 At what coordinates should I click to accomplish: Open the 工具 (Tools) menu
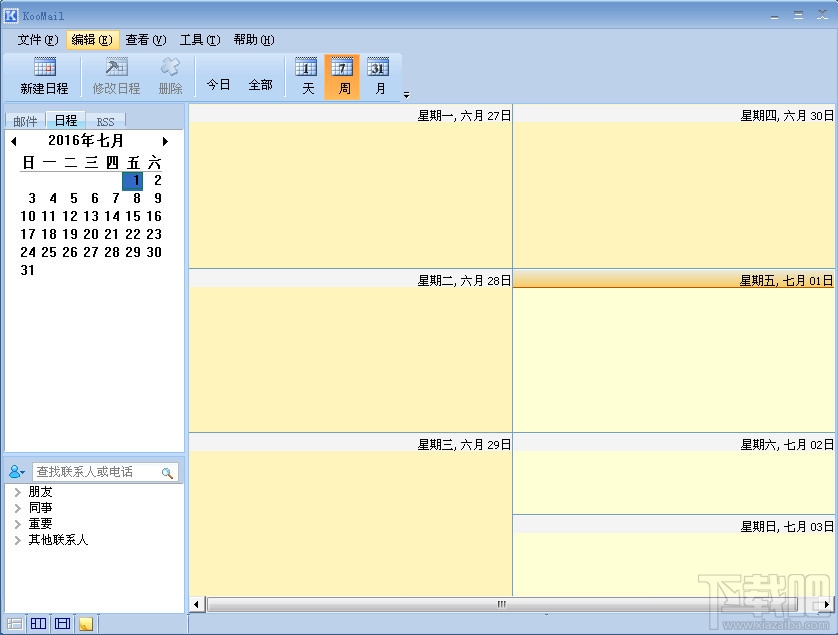coord(198,40)
